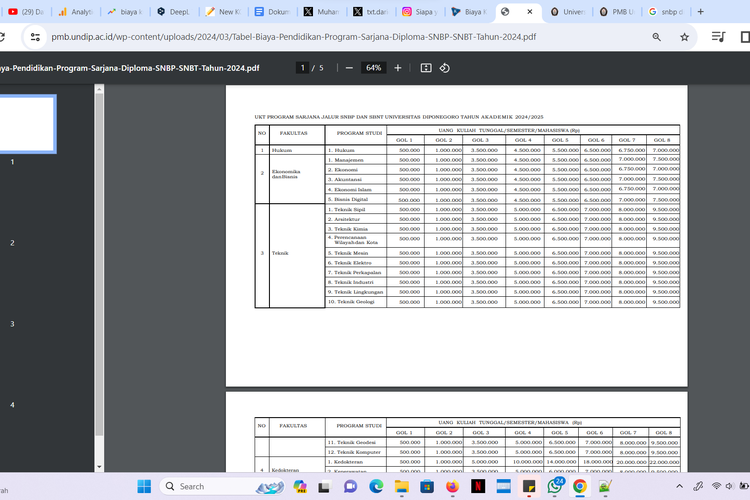Image resolution: width=750 pixels, height=500 pixels.
Task: Click the fit to page icon
Action: [426, 68]
